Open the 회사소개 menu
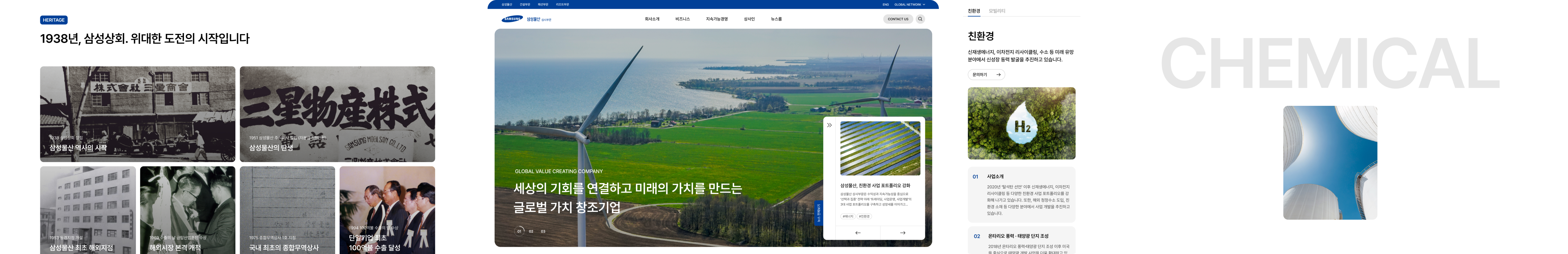 coord(652,19)
